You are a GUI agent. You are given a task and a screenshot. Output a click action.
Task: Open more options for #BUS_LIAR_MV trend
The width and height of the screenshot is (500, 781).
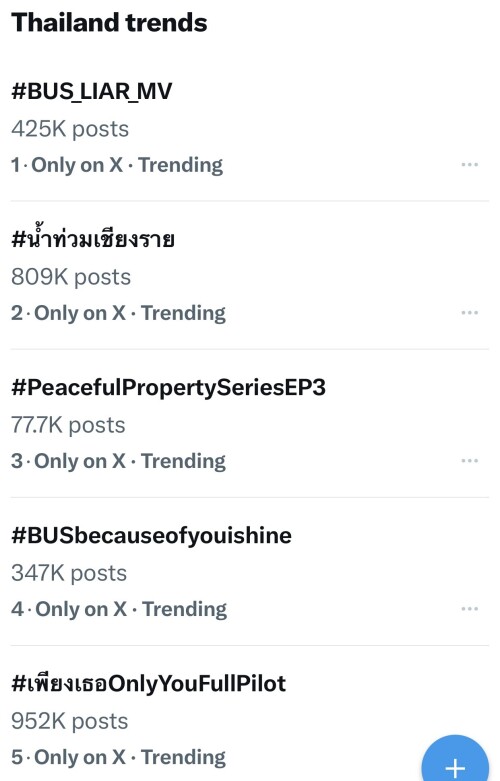tap(469, 164)
